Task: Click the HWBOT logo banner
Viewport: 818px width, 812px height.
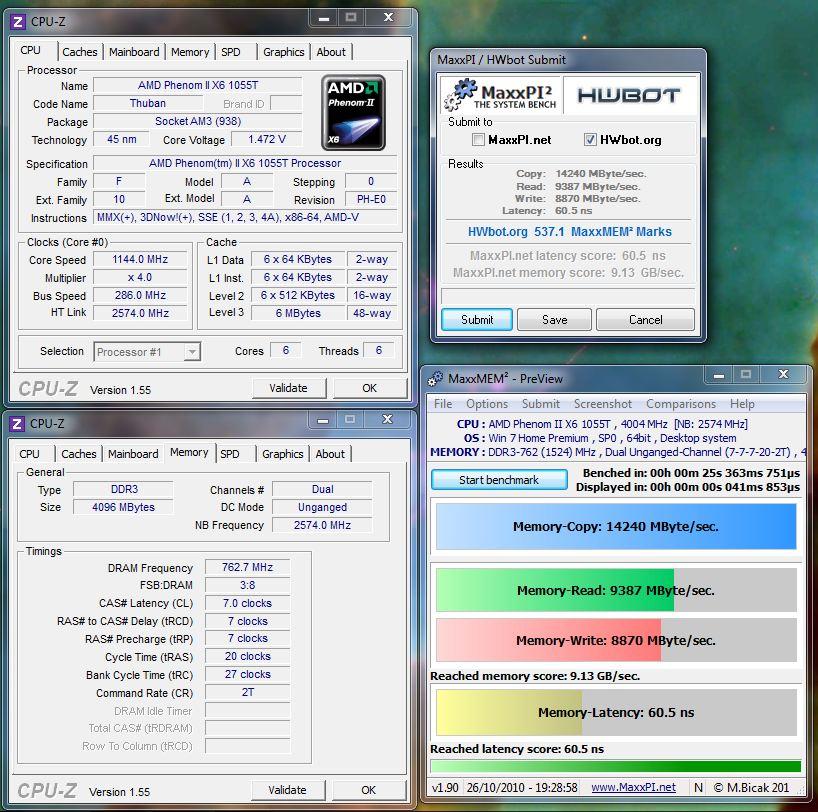Action: coord(629,95)
